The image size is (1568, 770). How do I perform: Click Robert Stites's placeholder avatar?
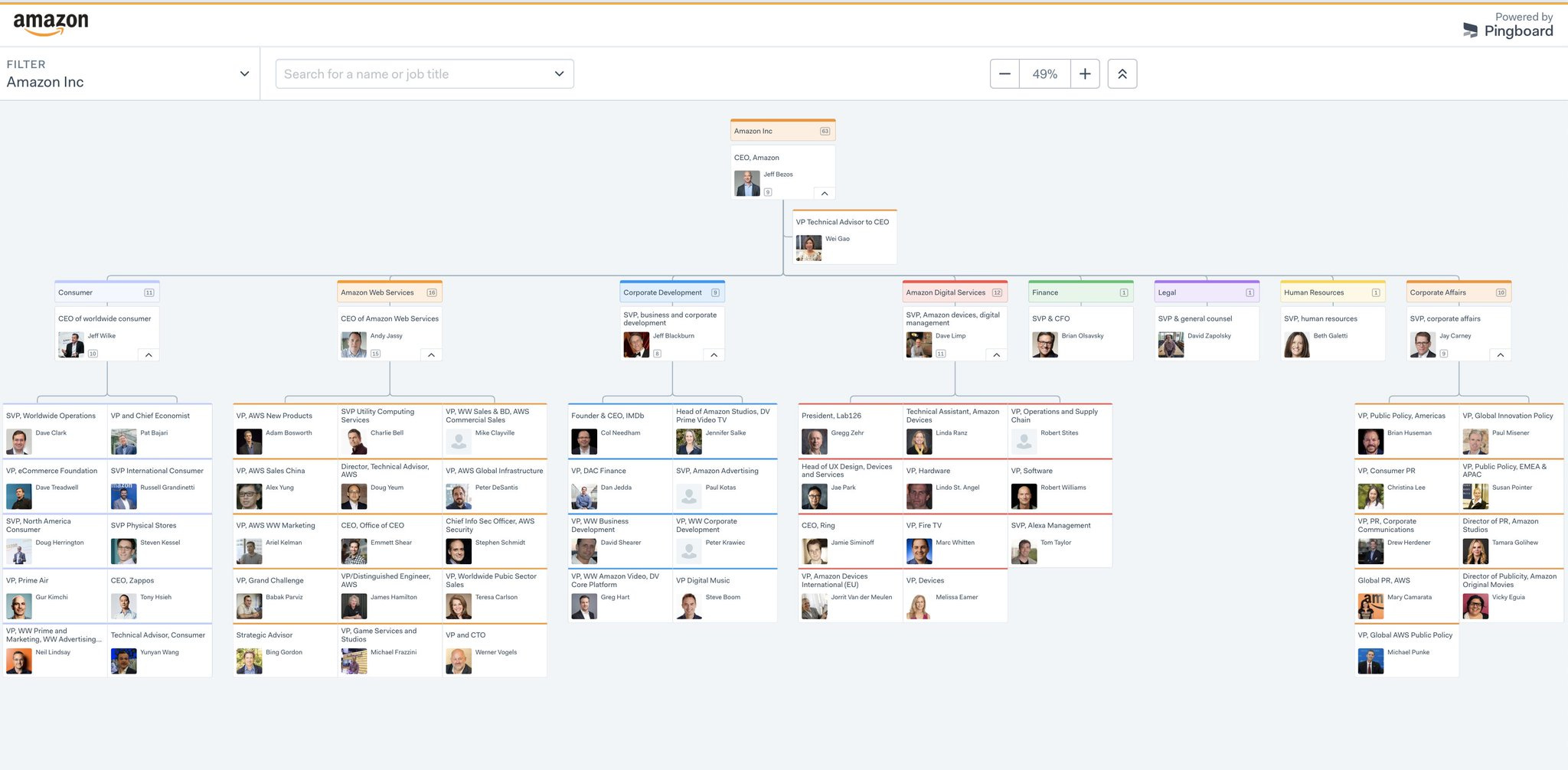pos(1024,442)
